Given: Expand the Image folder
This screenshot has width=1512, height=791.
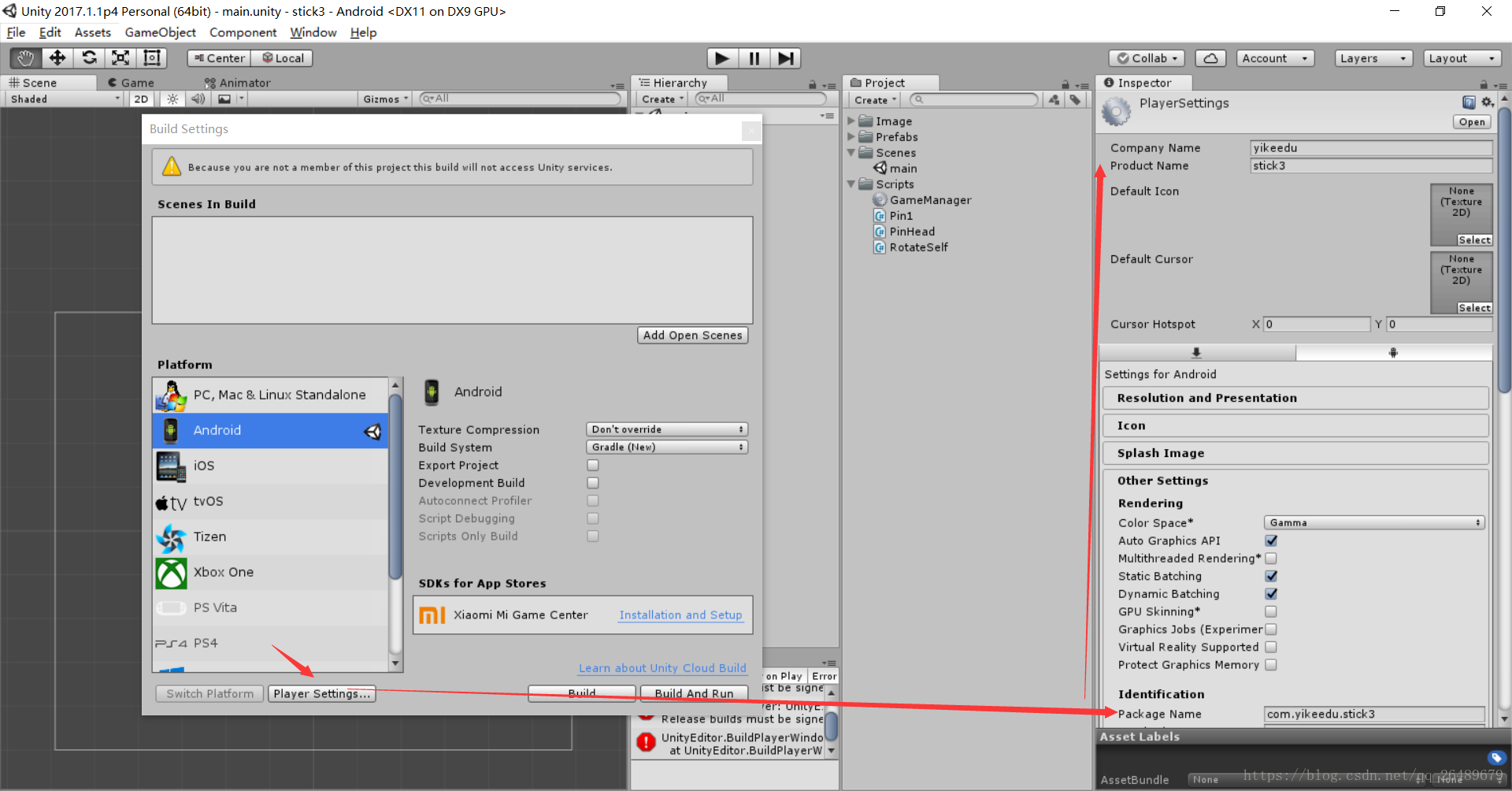Looking at the screenshot, I should 851,121.
